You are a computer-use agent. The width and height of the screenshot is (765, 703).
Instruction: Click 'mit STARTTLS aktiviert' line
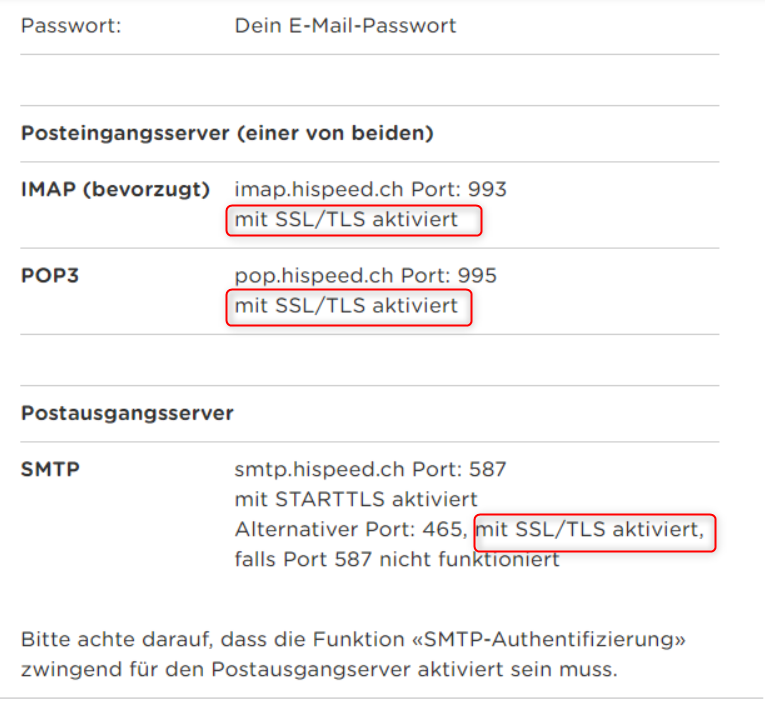pos(356,499)
